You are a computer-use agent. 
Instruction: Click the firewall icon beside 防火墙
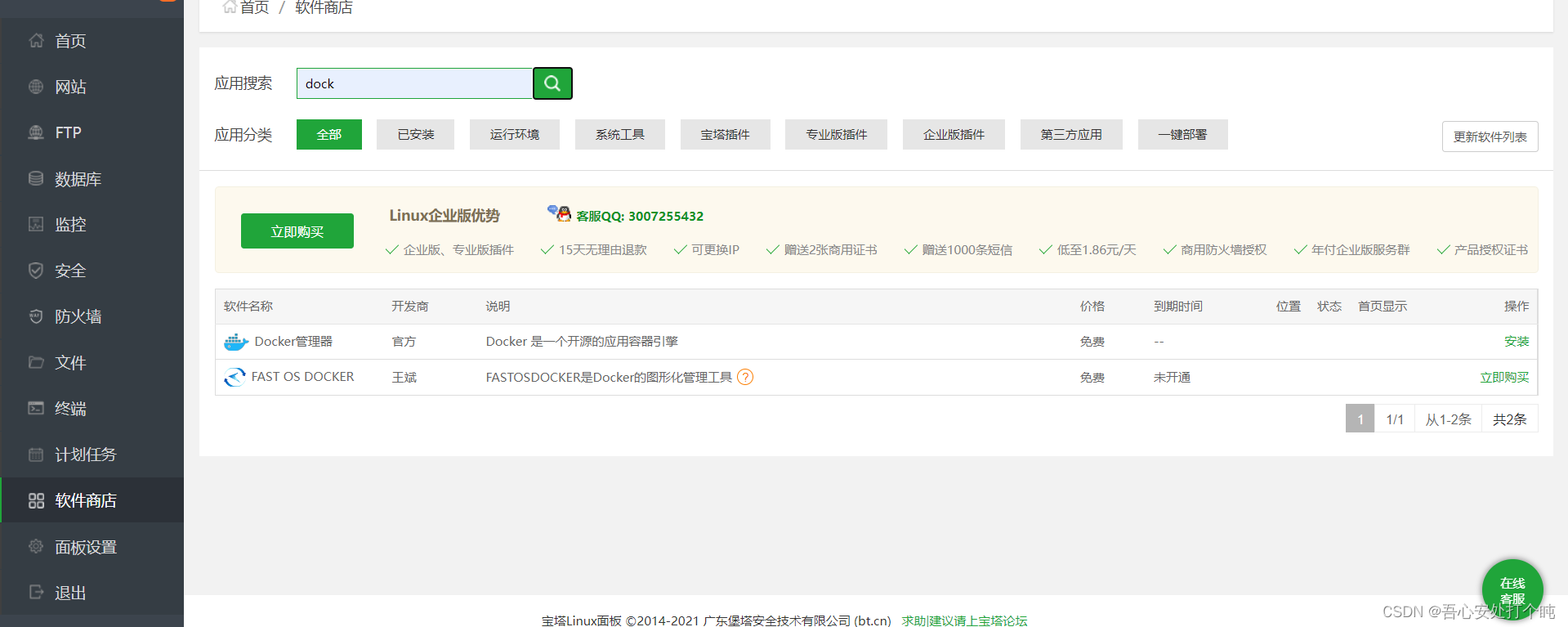(x=36, y=316)
